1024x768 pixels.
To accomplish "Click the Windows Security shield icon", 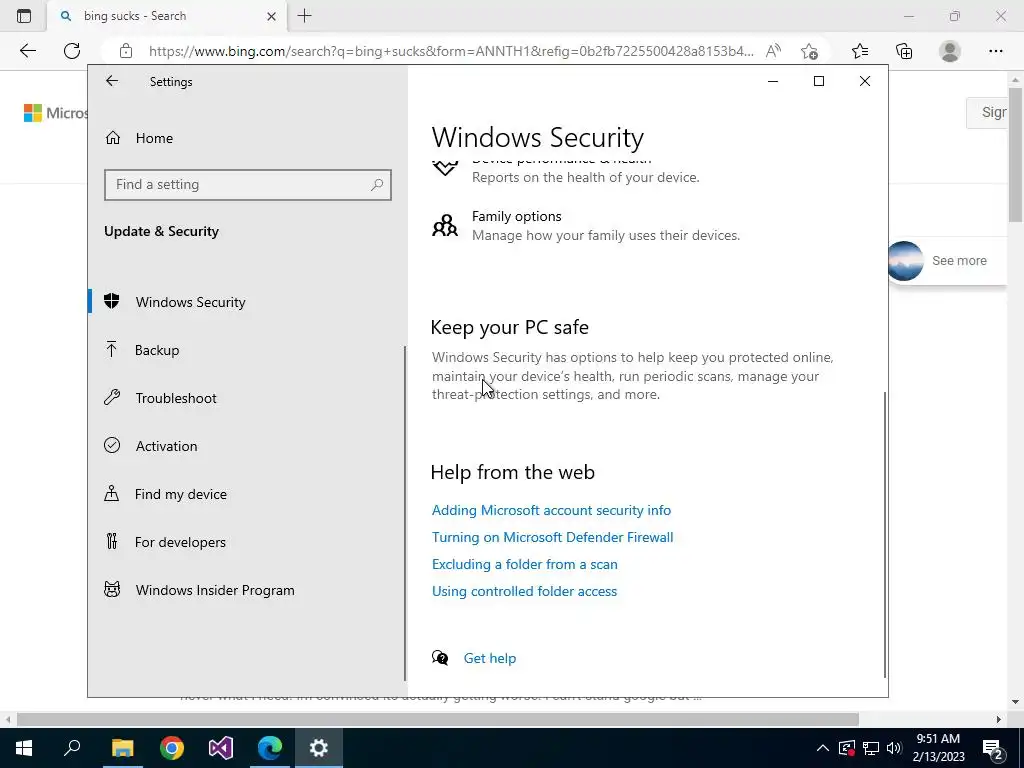I will point(112,301).
